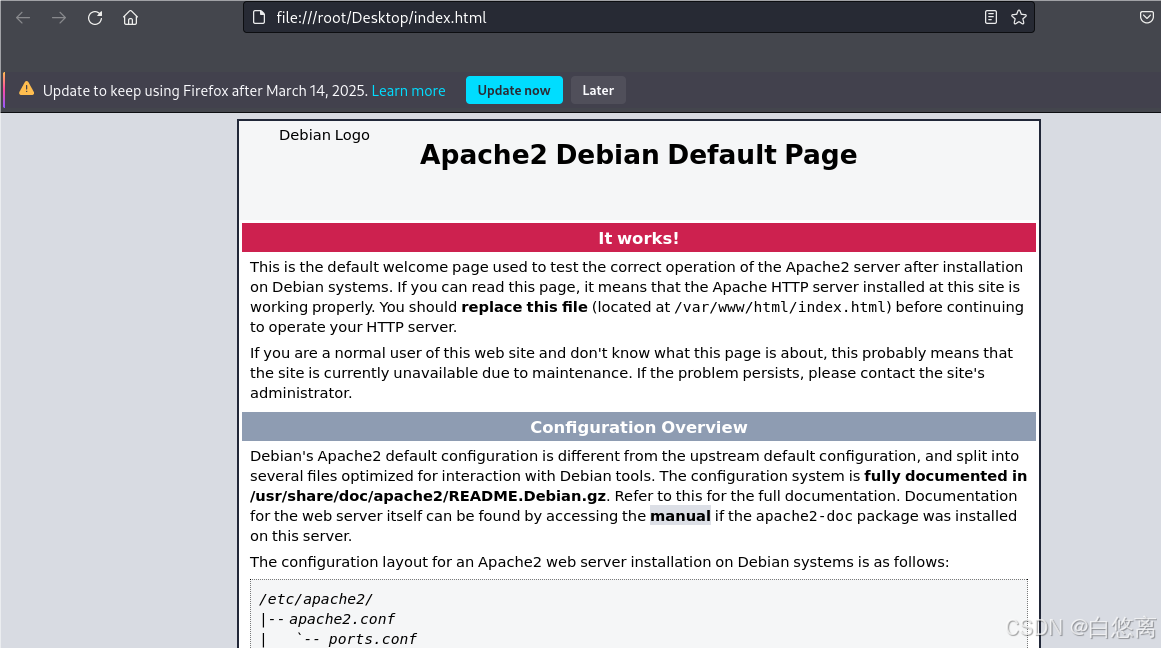Reload the current page

click(x=95, y=18)
